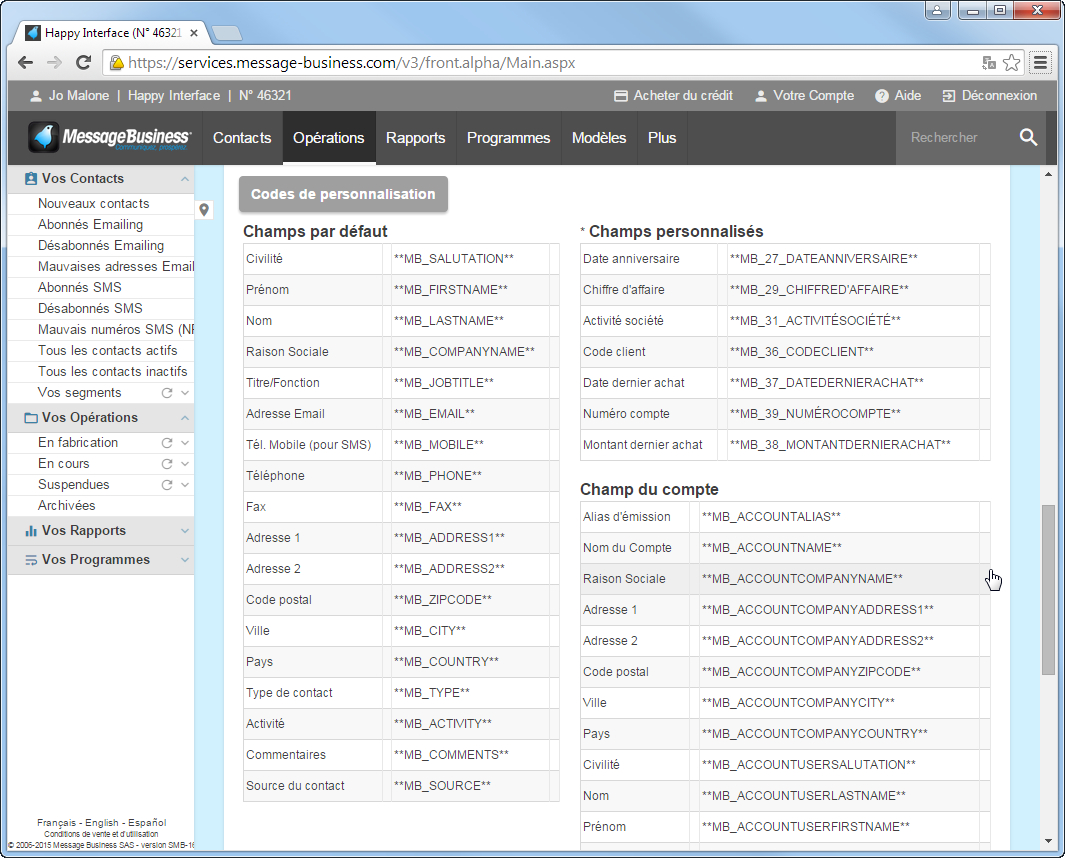This screenshot has height=858, width=1065.
Task: Click the search magnifier icon
Action: click(x=1028, y=137)
